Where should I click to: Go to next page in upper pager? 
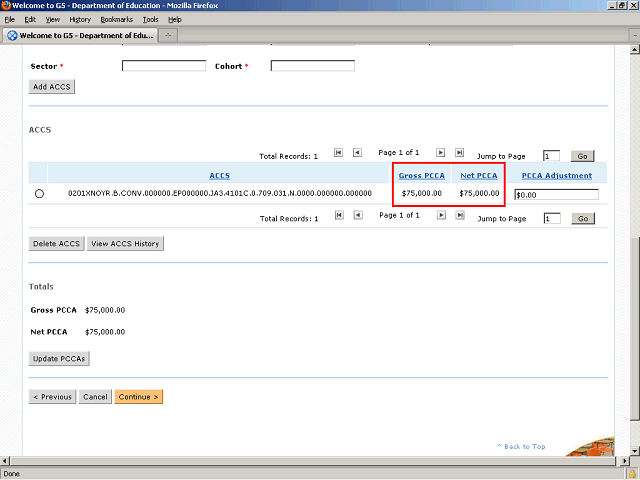click(x=440, y=153)
